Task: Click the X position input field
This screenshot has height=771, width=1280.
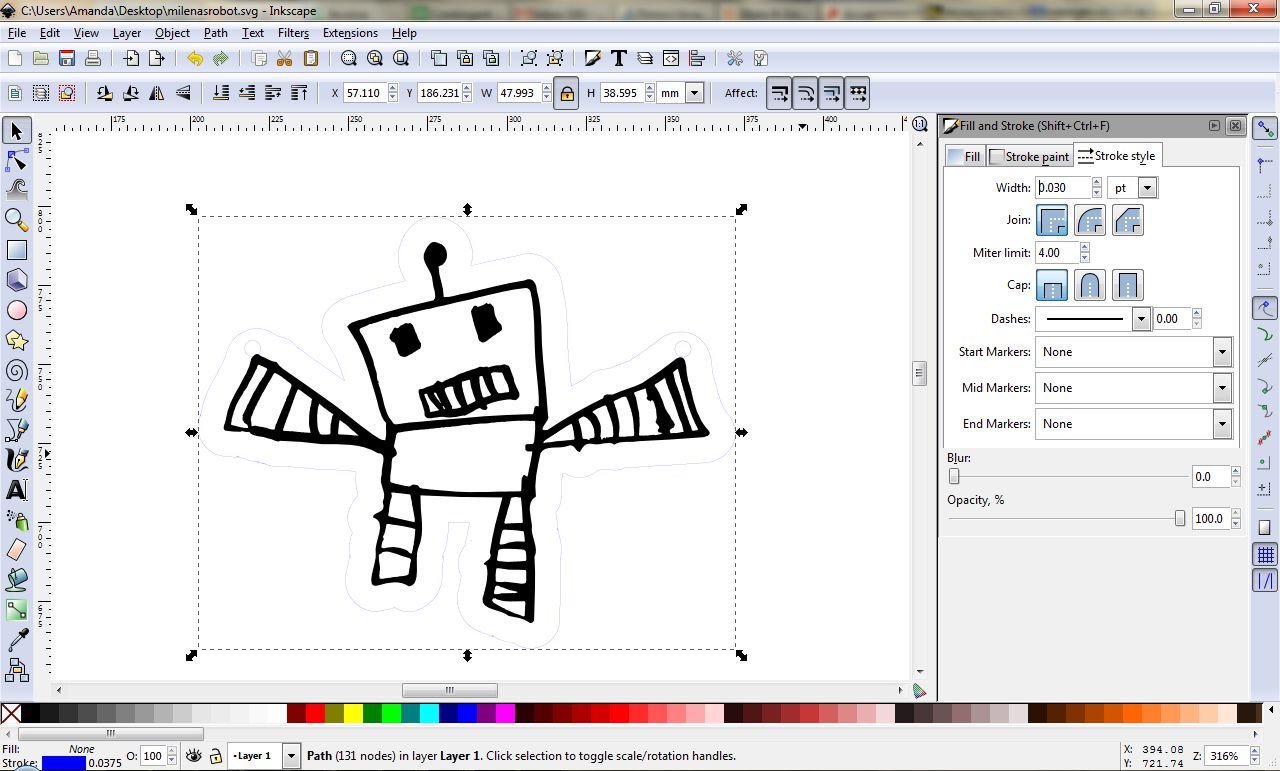Action: (364, 93)
